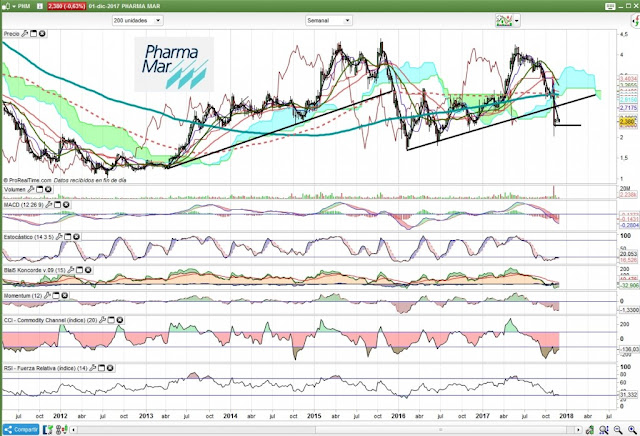
Task: Maximize the Blai5 Koncorde panel
Action: [x=79, y=270]
